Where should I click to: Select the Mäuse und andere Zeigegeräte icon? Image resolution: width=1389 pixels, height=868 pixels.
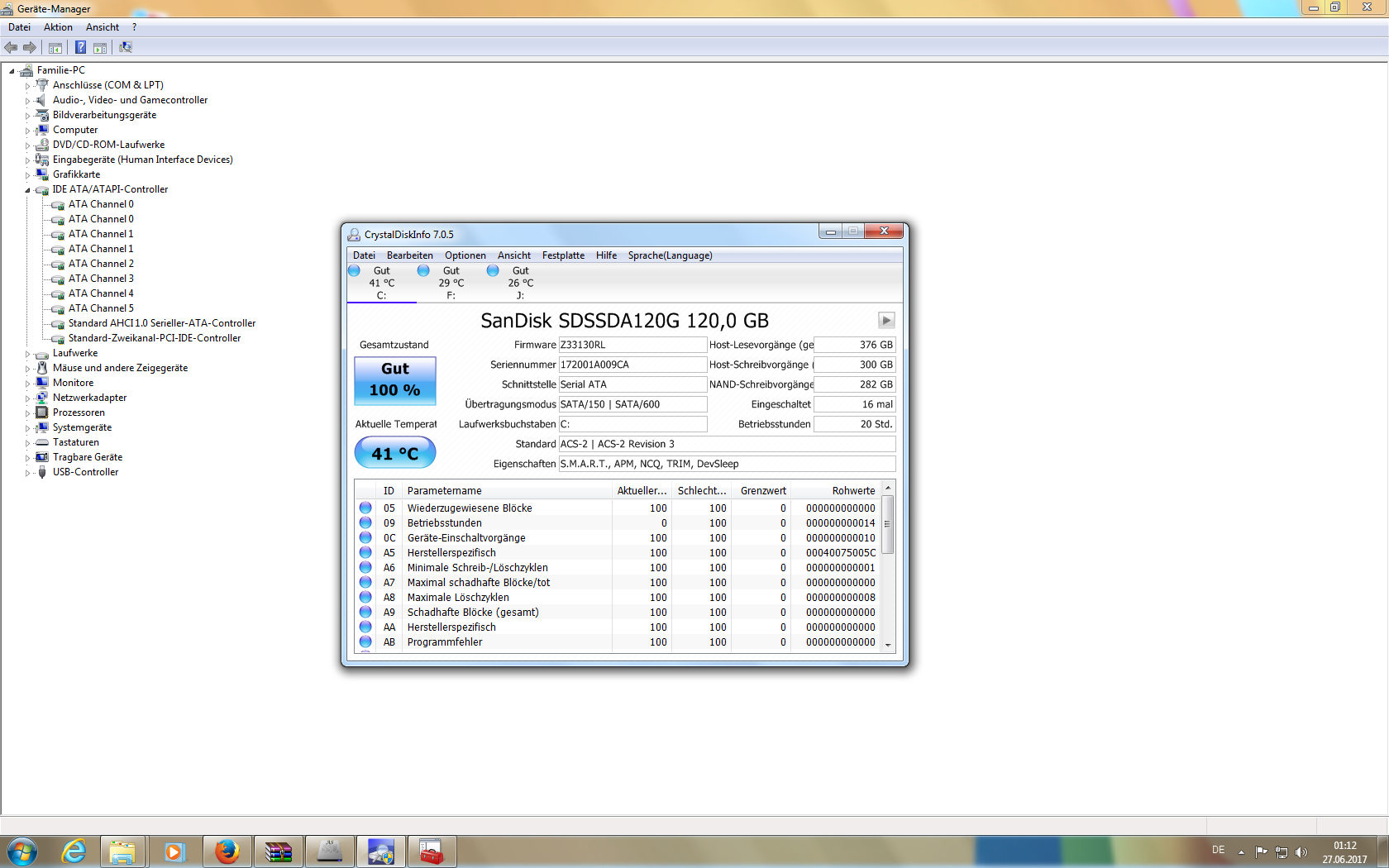coord(42,368)
